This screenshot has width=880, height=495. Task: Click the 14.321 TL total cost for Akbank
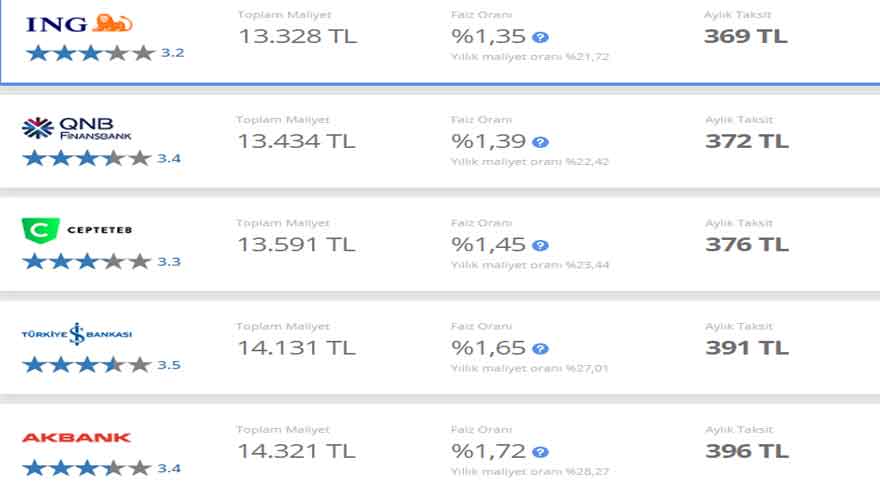tap(296, 451)
